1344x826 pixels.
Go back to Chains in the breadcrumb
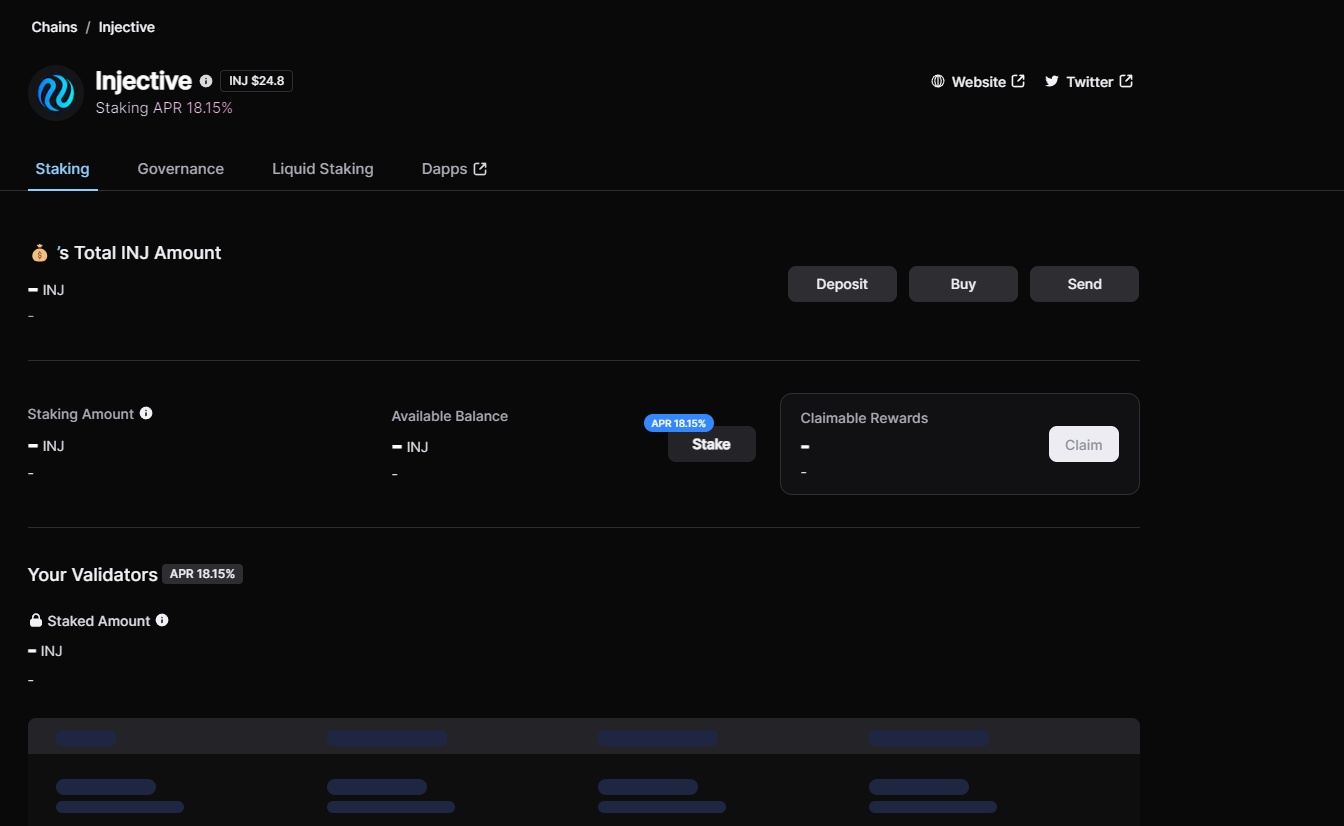(x=54, y=27)
